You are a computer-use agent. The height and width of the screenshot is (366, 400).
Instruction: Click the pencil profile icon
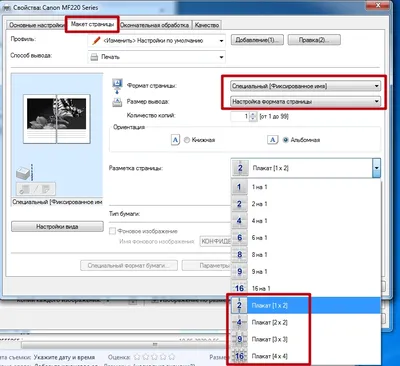pyautogui.click(x=96, y=41)
